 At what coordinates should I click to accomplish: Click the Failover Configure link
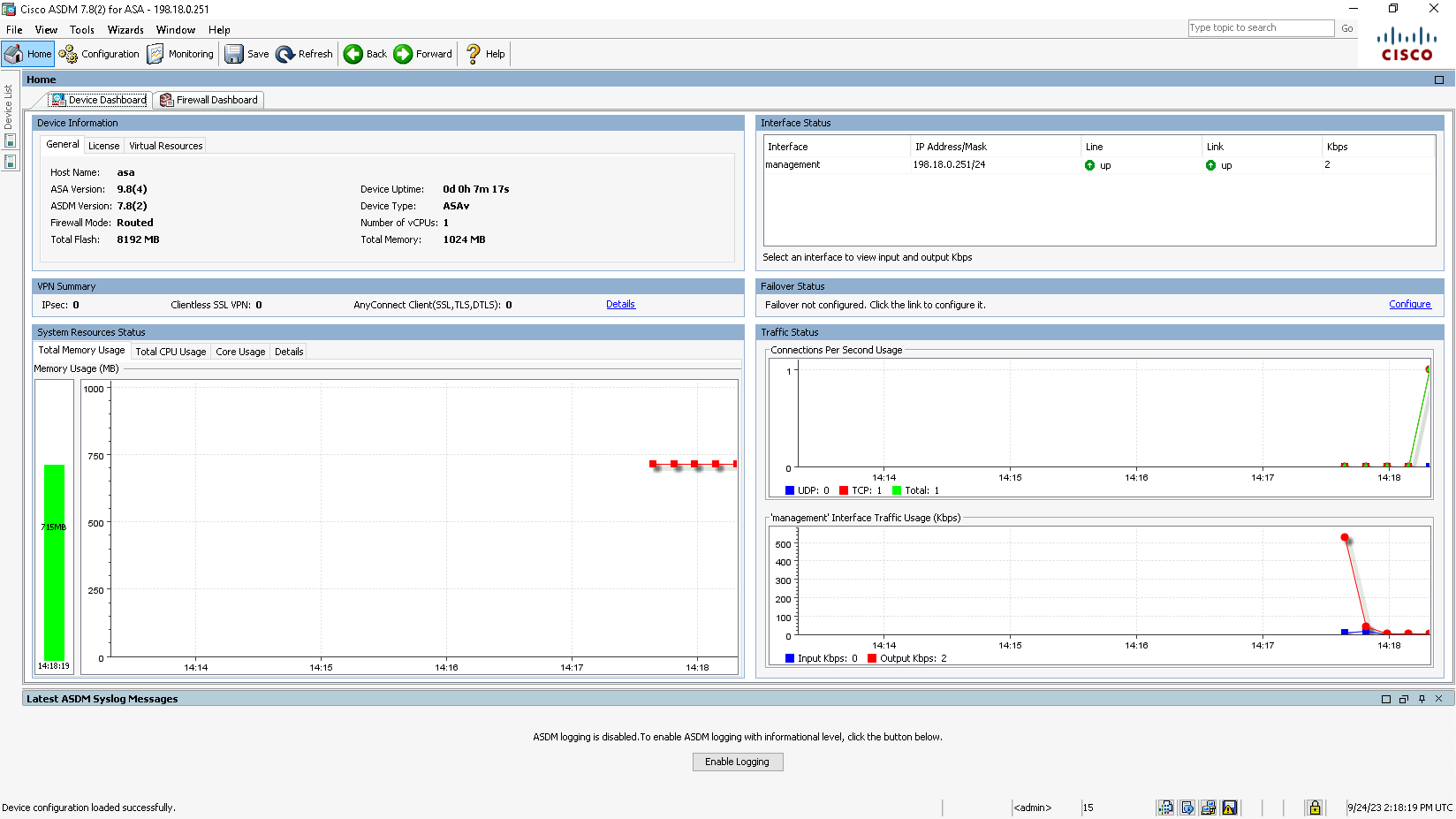[1409, 304]
